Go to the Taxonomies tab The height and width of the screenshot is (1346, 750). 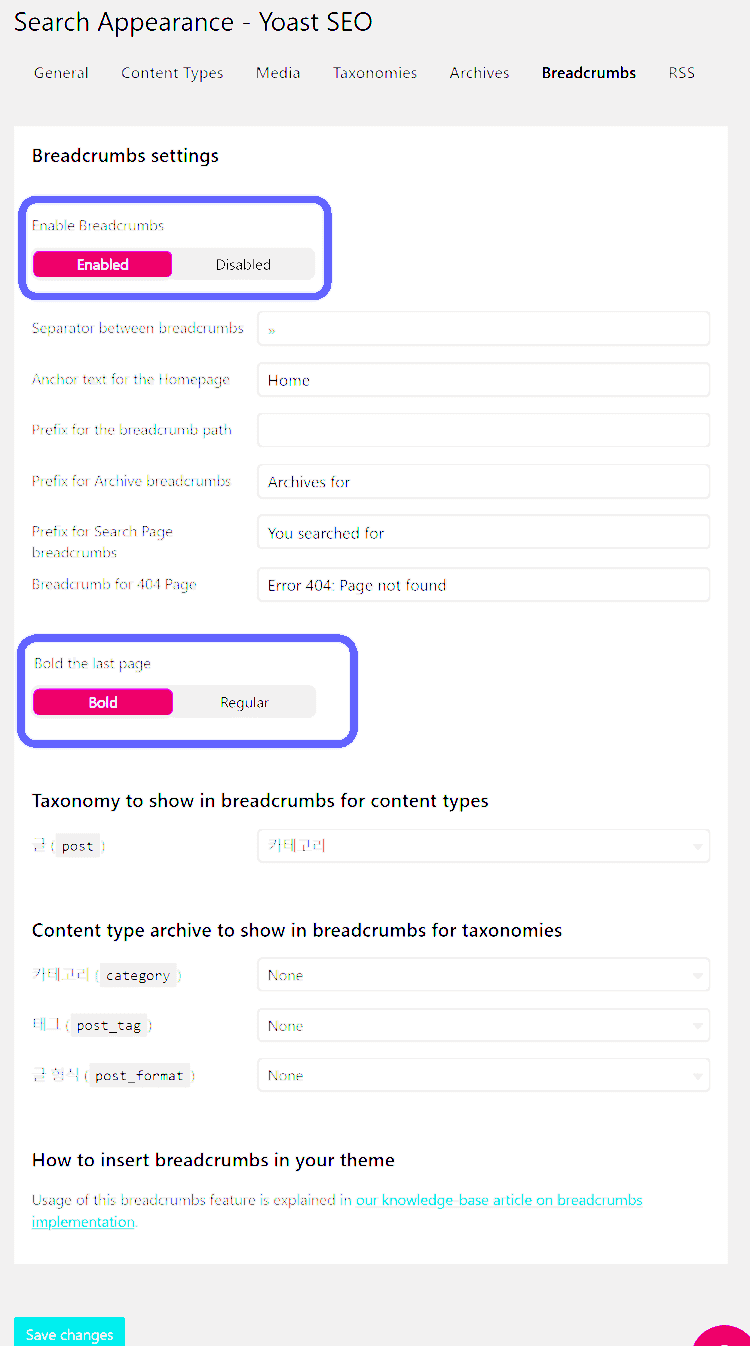tap(375, 73)
